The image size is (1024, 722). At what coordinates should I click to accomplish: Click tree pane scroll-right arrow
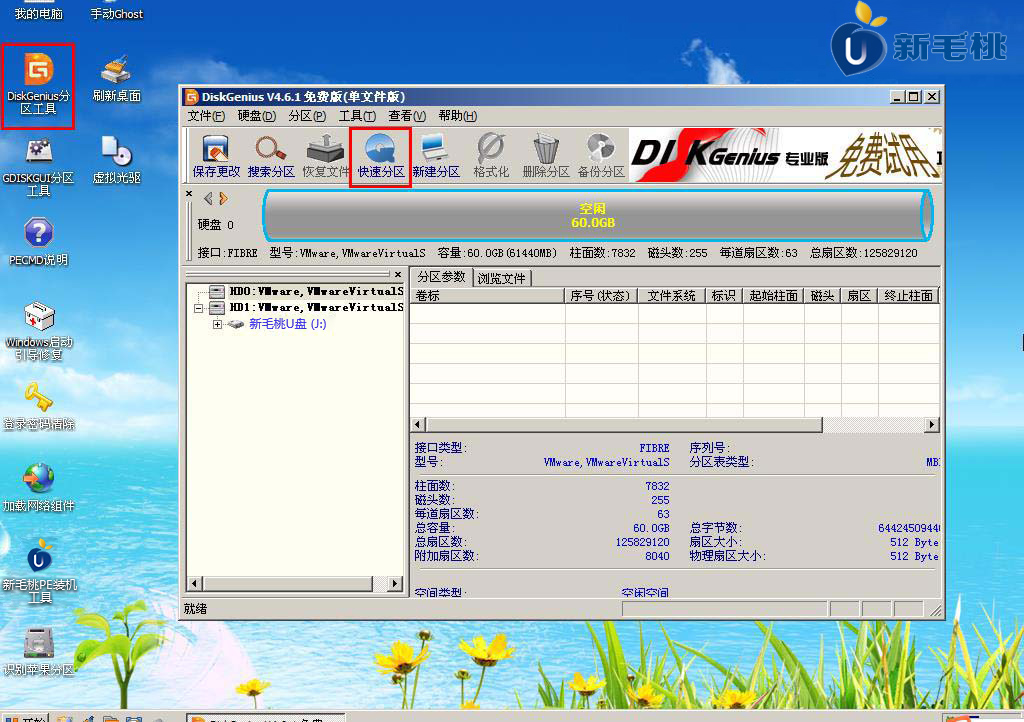tap(394, 583)
